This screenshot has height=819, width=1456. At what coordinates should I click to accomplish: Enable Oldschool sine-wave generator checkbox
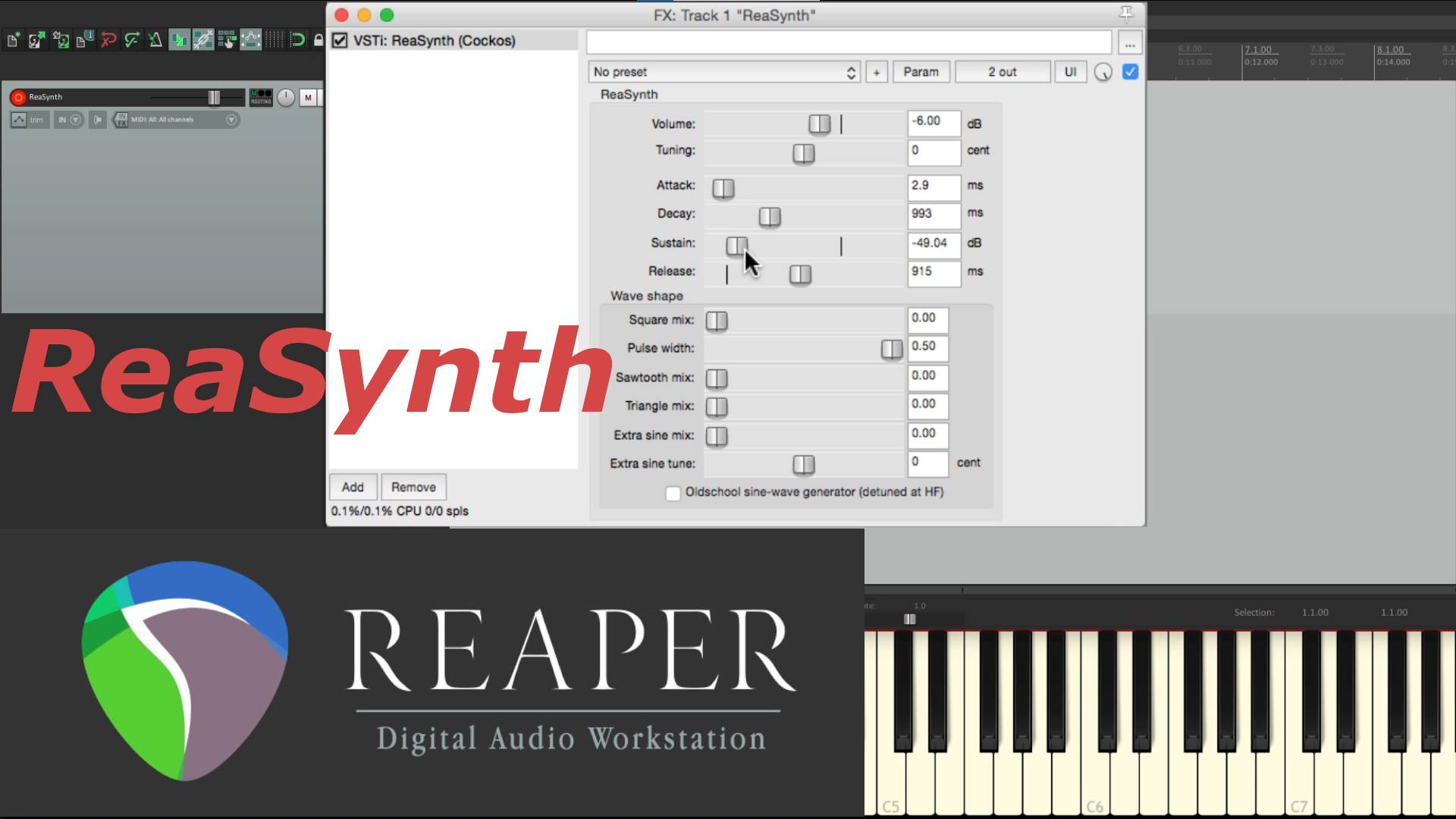click(673, 493)
